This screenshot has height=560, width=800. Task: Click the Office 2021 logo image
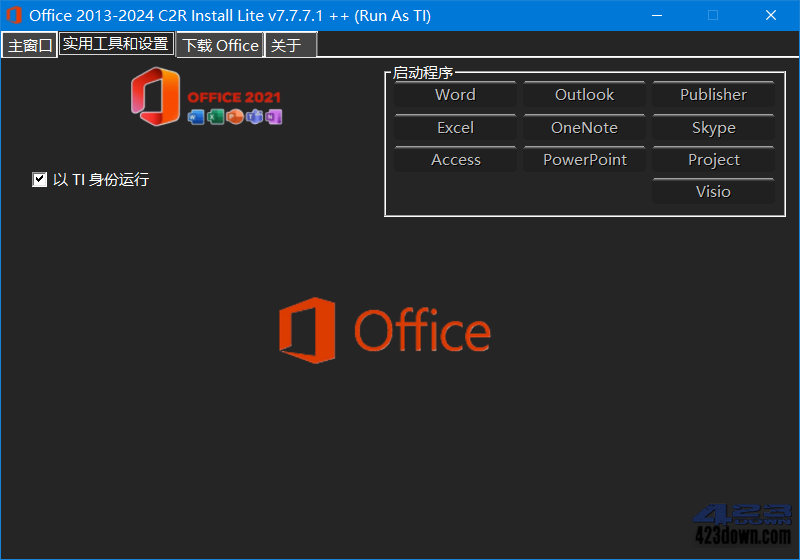206,97
